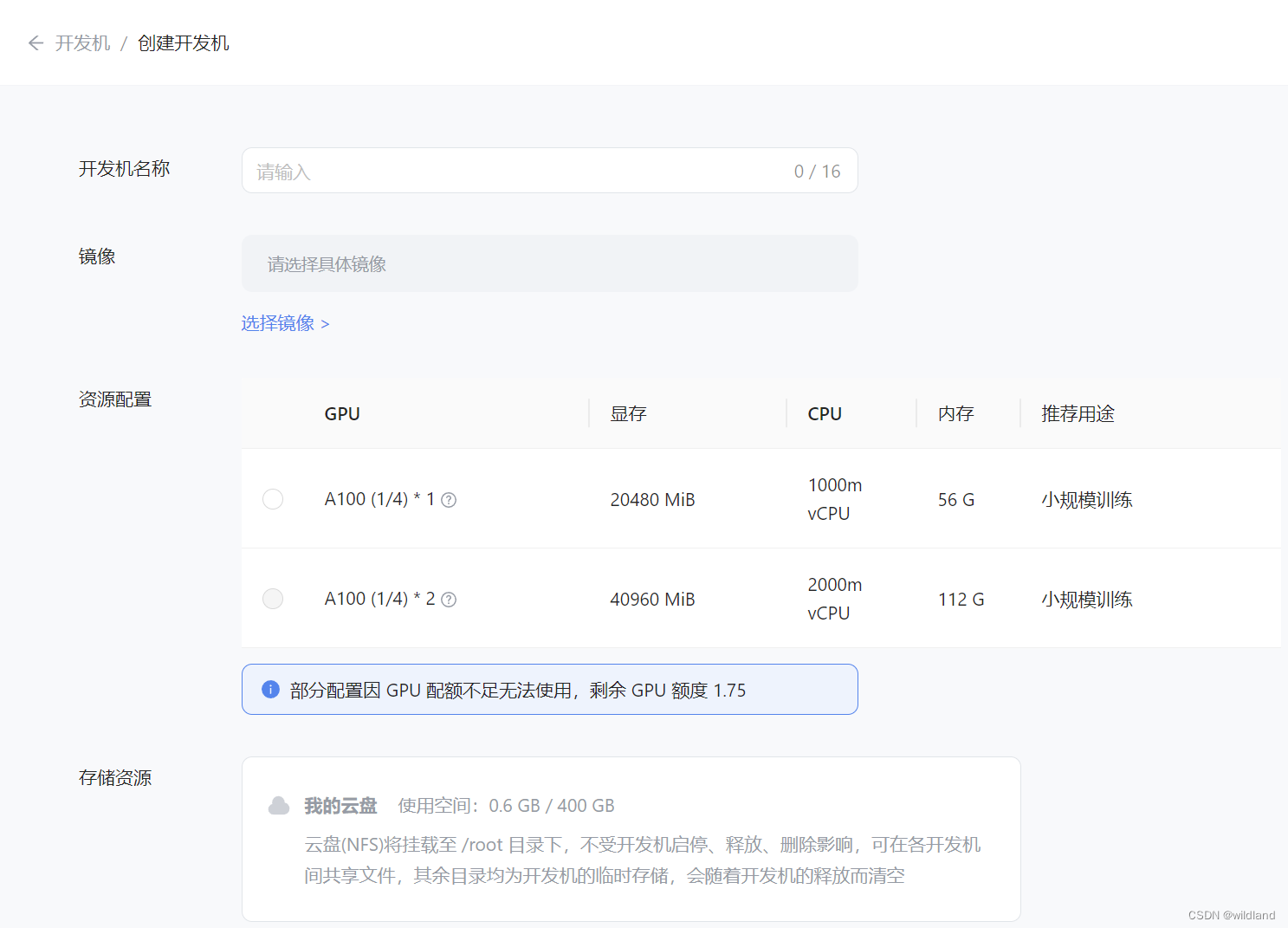Viewport: 1288px width, 928px height.
Task: Click help icon next to A100 (1/4) * 1
Action: tap(449, 500)
